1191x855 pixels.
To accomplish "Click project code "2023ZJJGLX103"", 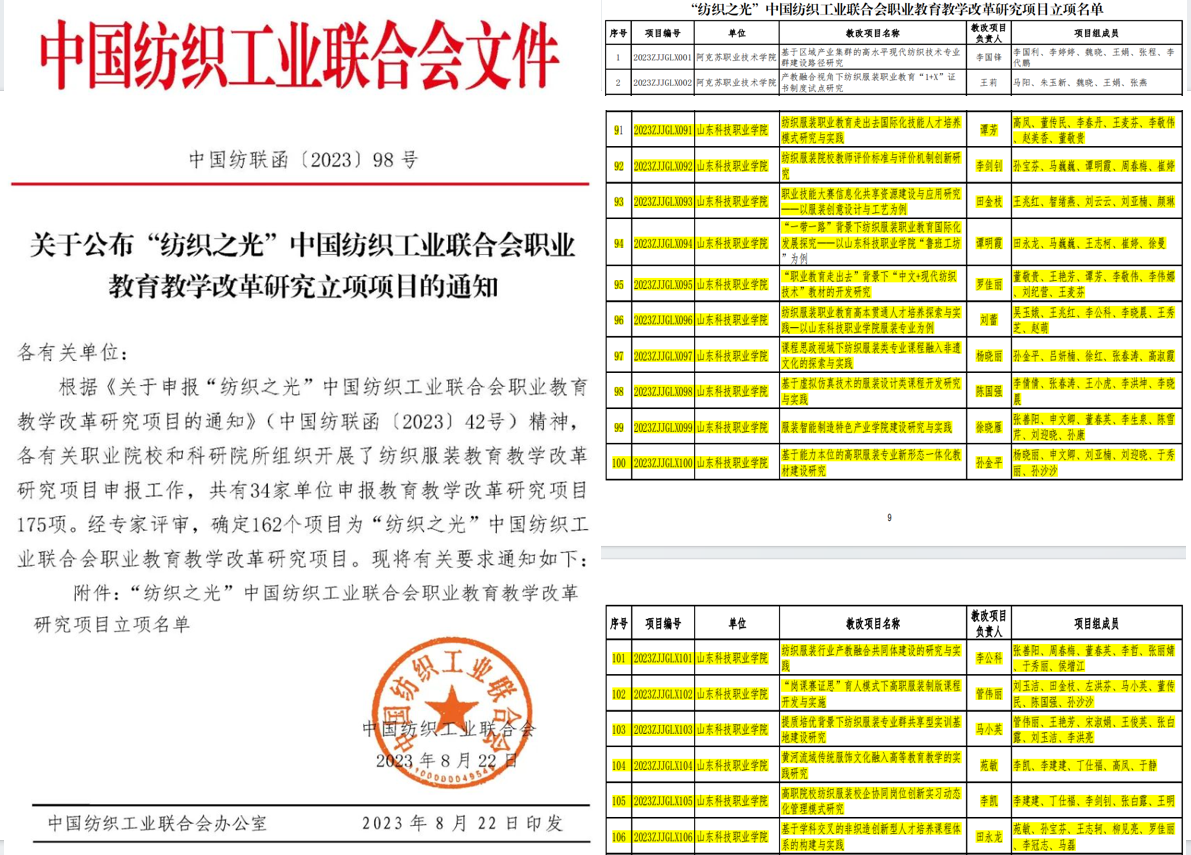I will tap(662, 730).
